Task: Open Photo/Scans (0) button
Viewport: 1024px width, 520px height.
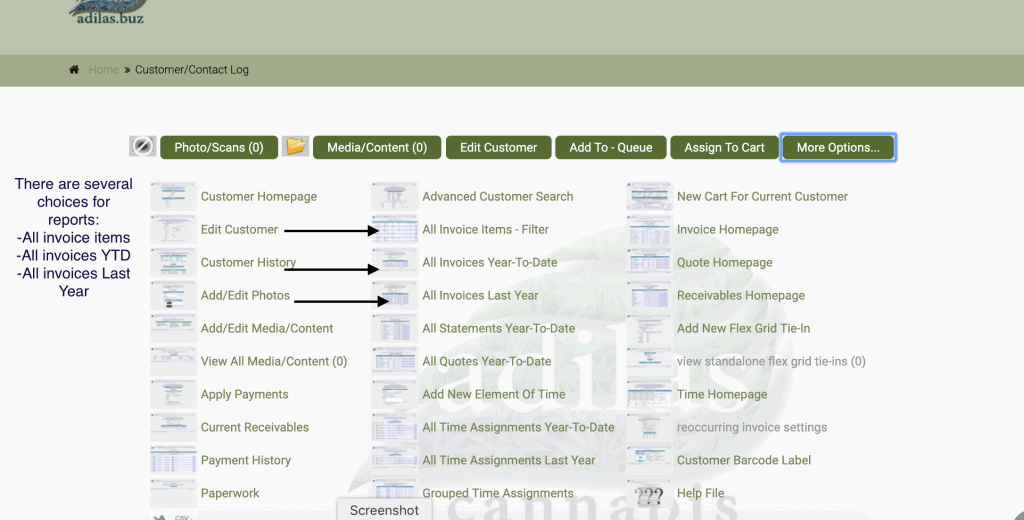Action: pos(219,148)
